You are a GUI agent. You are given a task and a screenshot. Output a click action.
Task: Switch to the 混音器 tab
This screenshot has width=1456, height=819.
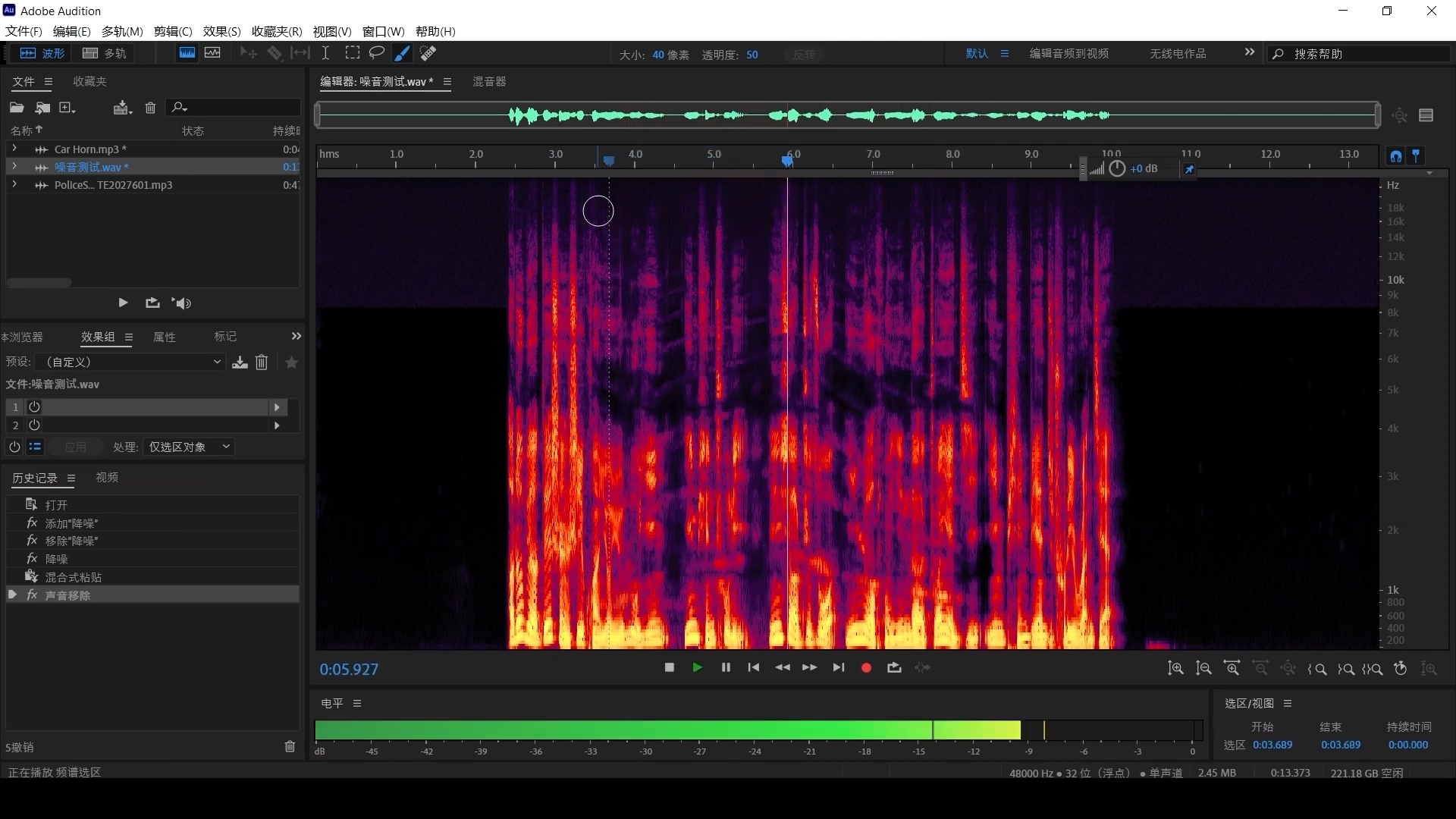(x=489, y=82)
